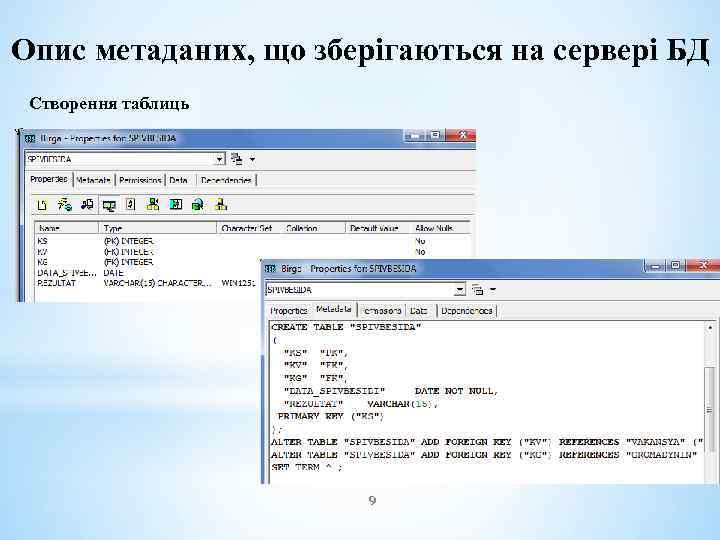Open Permissions tab in columns-grid window
Image resolution: width=720 pixels, height=540 pixels.
point(140,180)
